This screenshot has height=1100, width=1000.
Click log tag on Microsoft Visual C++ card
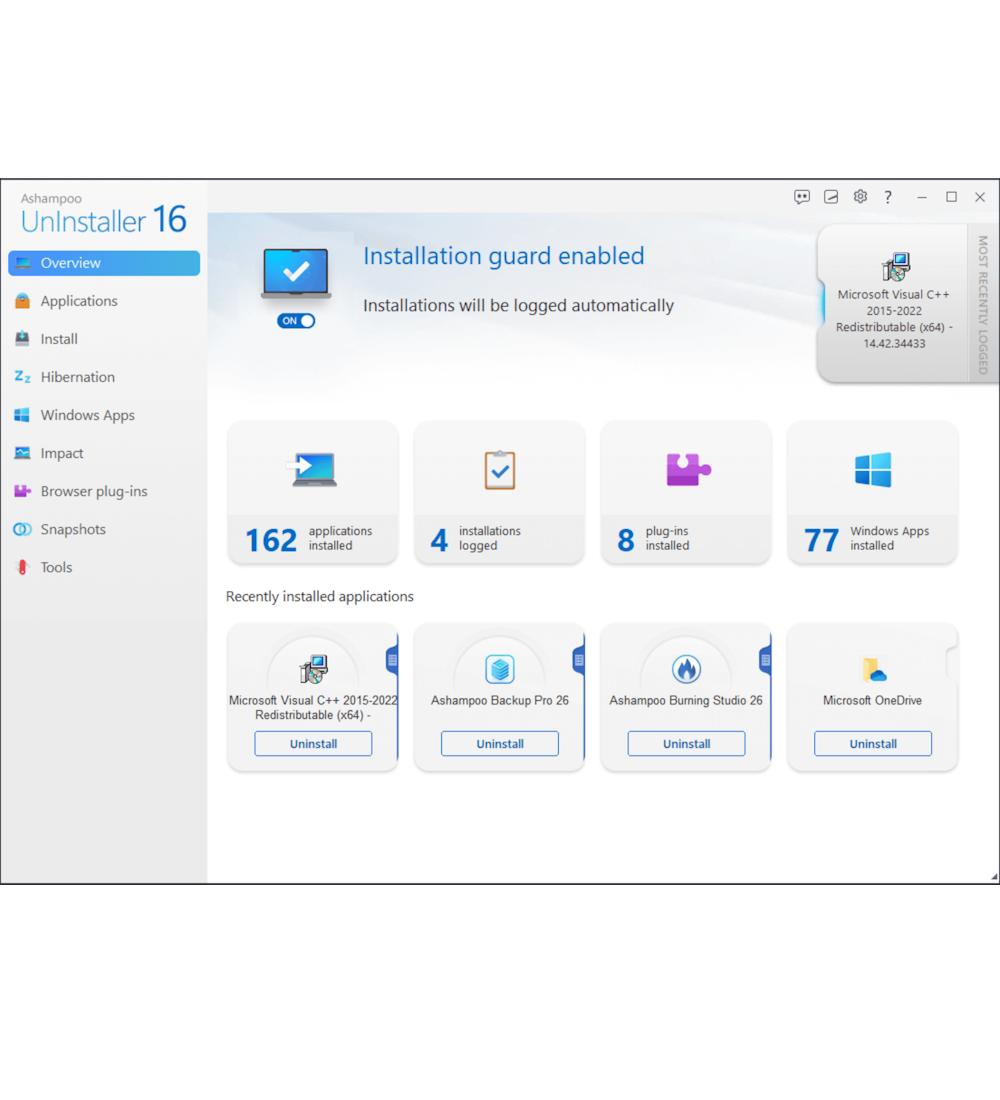coord(392,660)
